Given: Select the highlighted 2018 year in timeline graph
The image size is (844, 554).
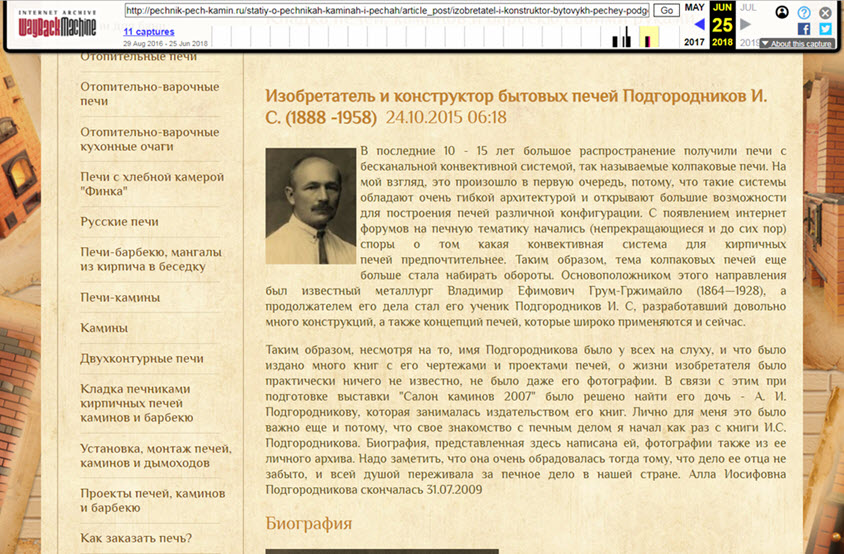Looking at the screenshot, I should (x=649, y=37).
